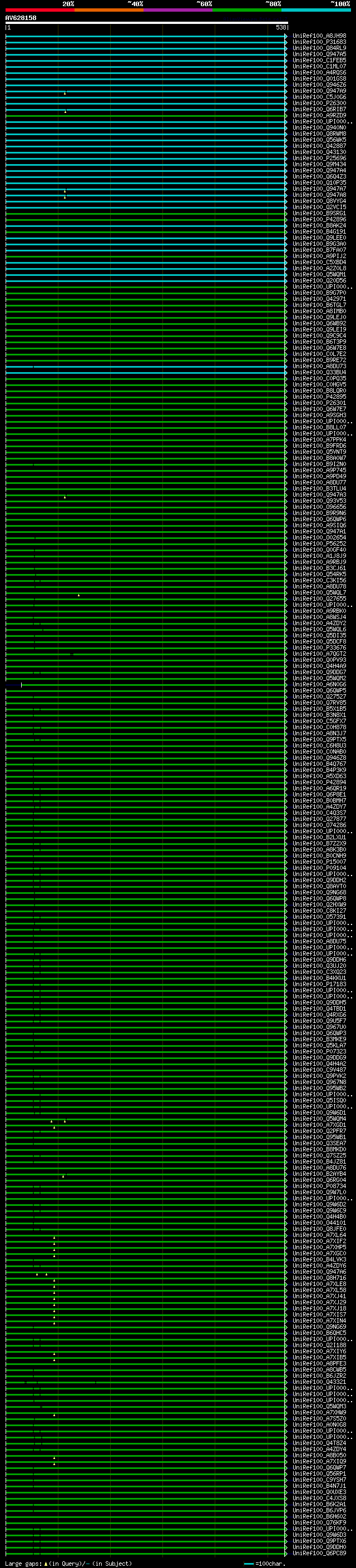Image resolution: width=356 pixels, height=1568 pixels.
Task: Select hit label UniRef100_P25696
Action: click(319, 159)
